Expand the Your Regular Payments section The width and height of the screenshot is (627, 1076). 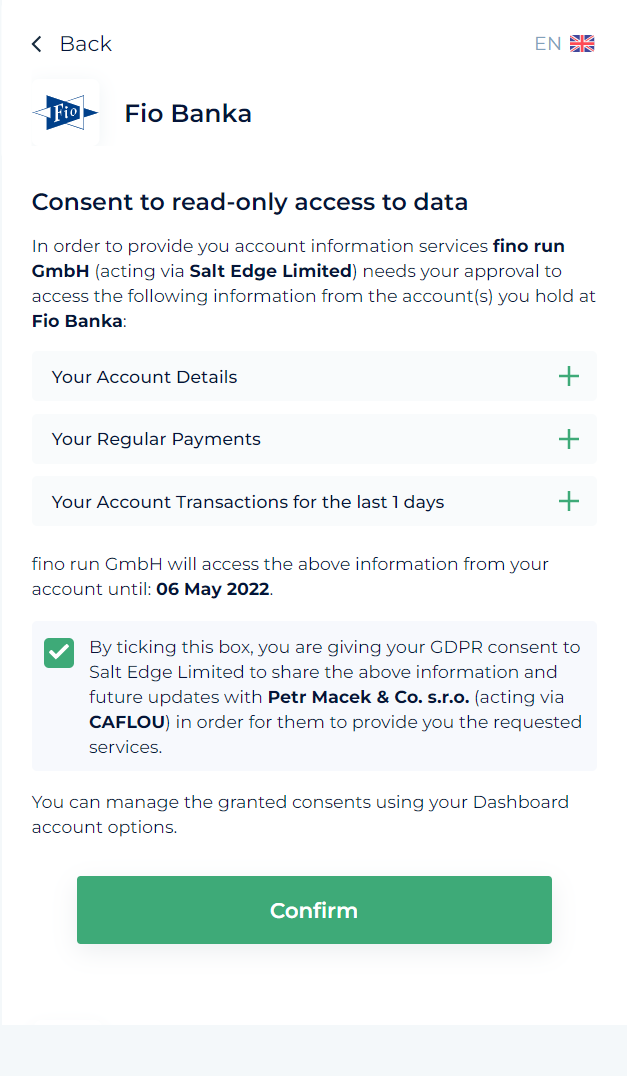(x=156, y=439)
